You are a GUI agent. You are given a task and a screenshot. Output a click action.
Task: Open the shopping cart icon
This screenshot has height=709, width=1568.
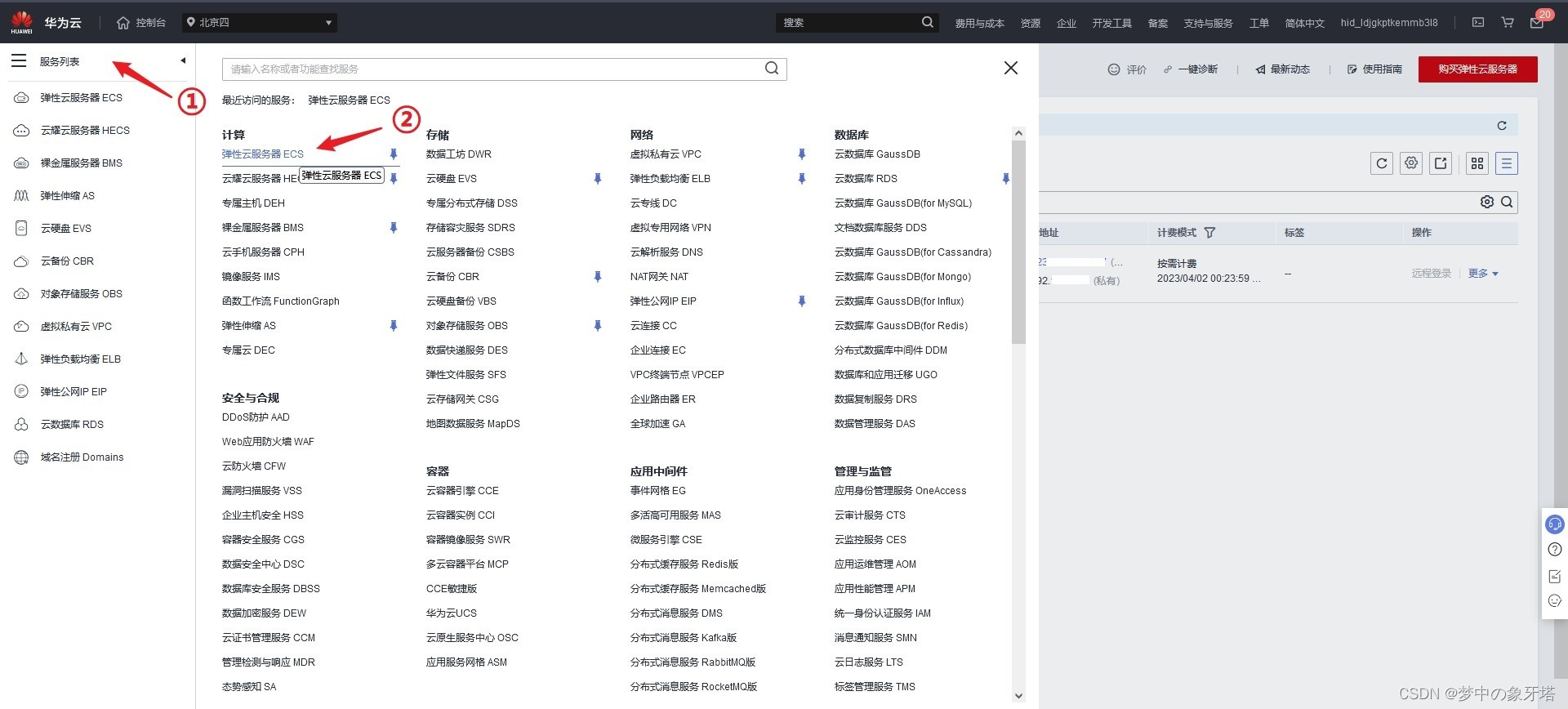click(1508, 22)
